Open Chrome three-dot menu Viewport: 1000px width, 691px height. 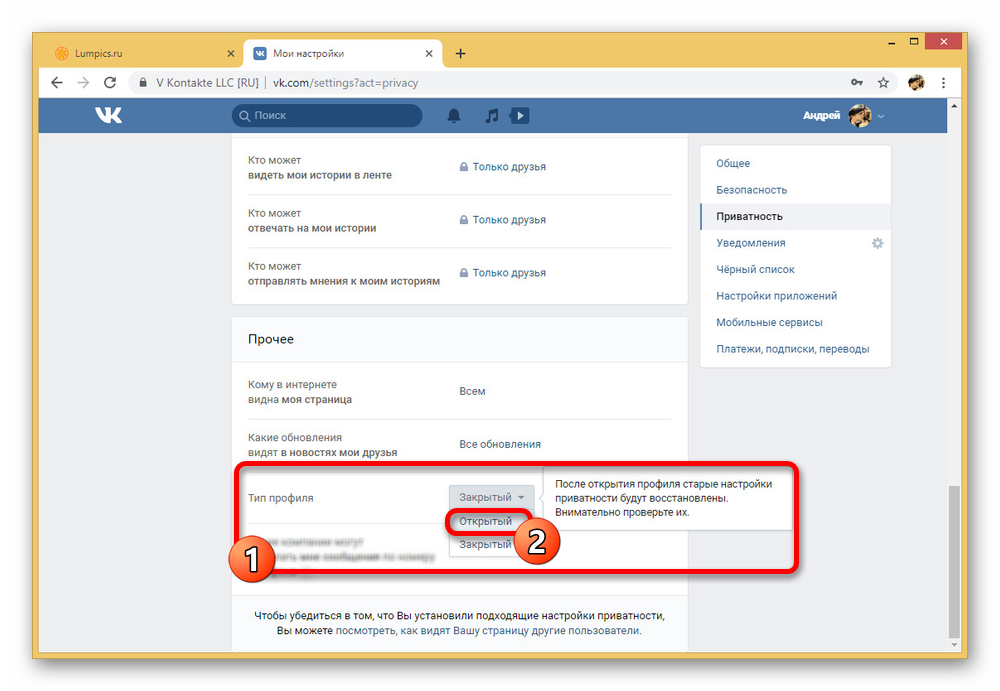(x=943, y=82)
